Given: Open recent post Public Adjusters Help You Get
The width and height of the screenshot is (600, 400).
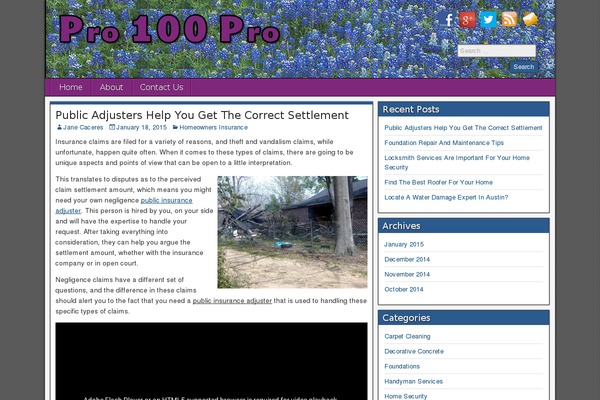Looking at the screenshot, I should tap(463, 128).
